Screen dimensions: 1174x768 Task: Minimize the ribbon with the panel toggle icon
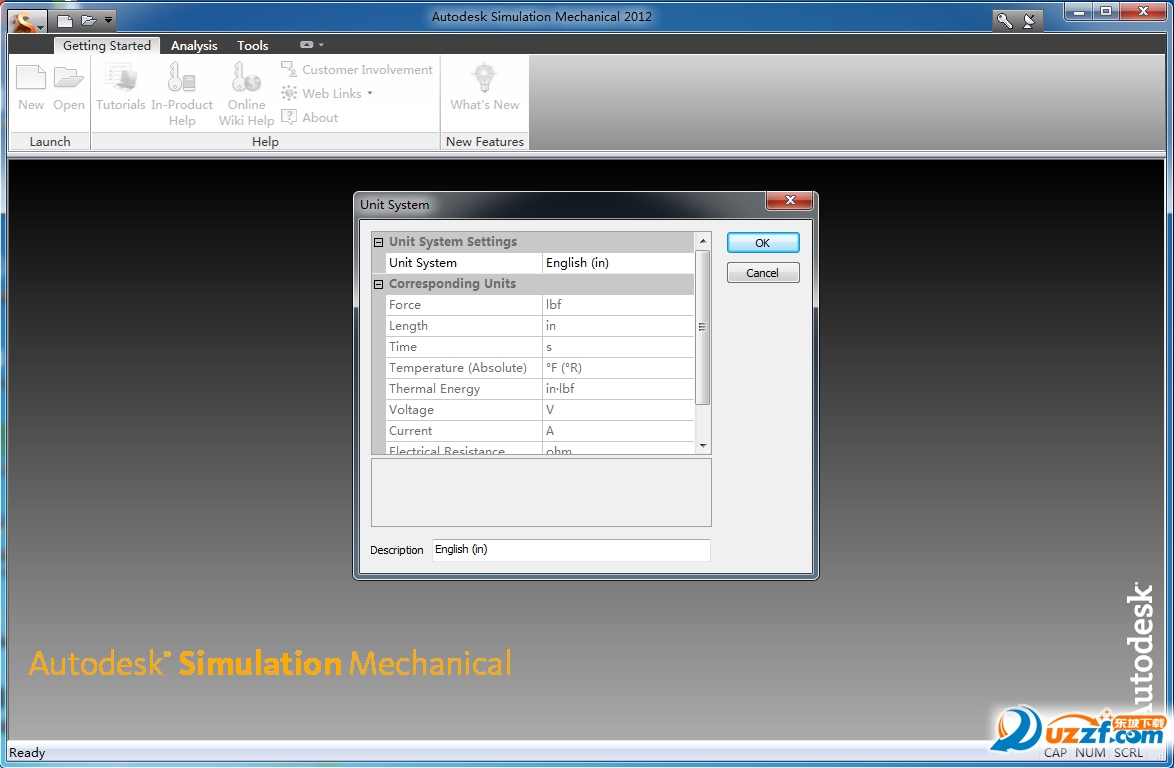(x=306, y=45)
